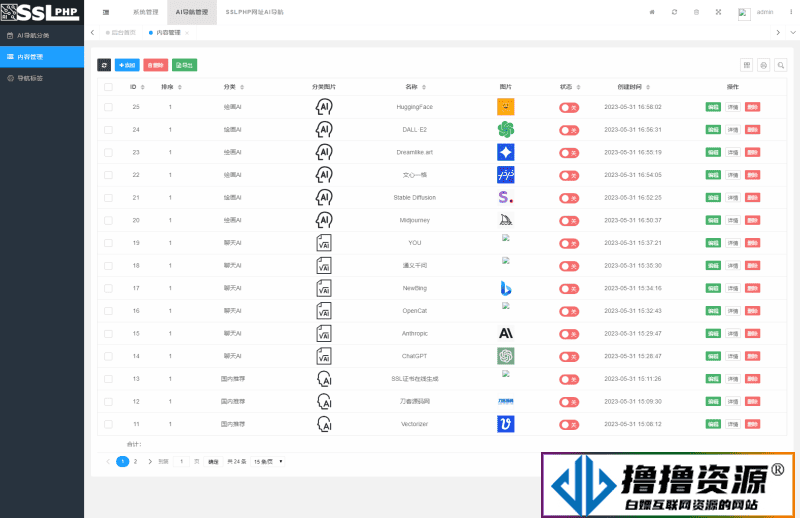Screen dimensions: 800x518
Task: Click the ChatGPT logo image
Action: 506,356
